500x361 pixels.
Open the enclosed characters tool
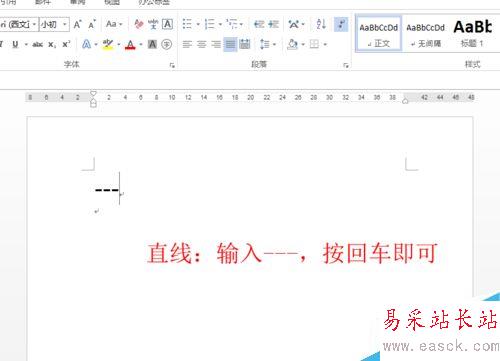coord(167,44)
